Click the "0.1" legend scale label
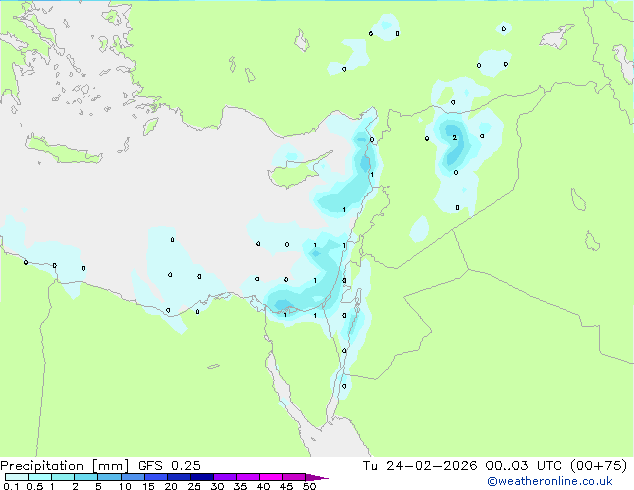This screenshot has width=634, height=490. [11, 486]
